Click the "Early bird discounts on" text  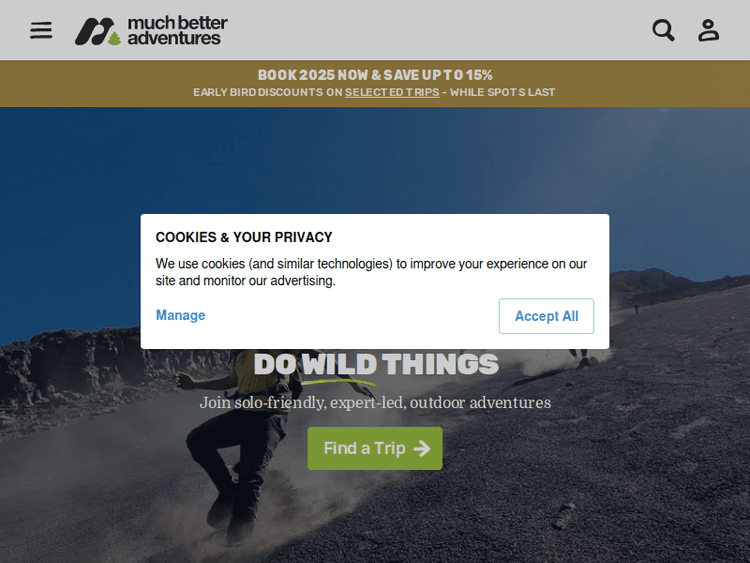tap(267, 92)
